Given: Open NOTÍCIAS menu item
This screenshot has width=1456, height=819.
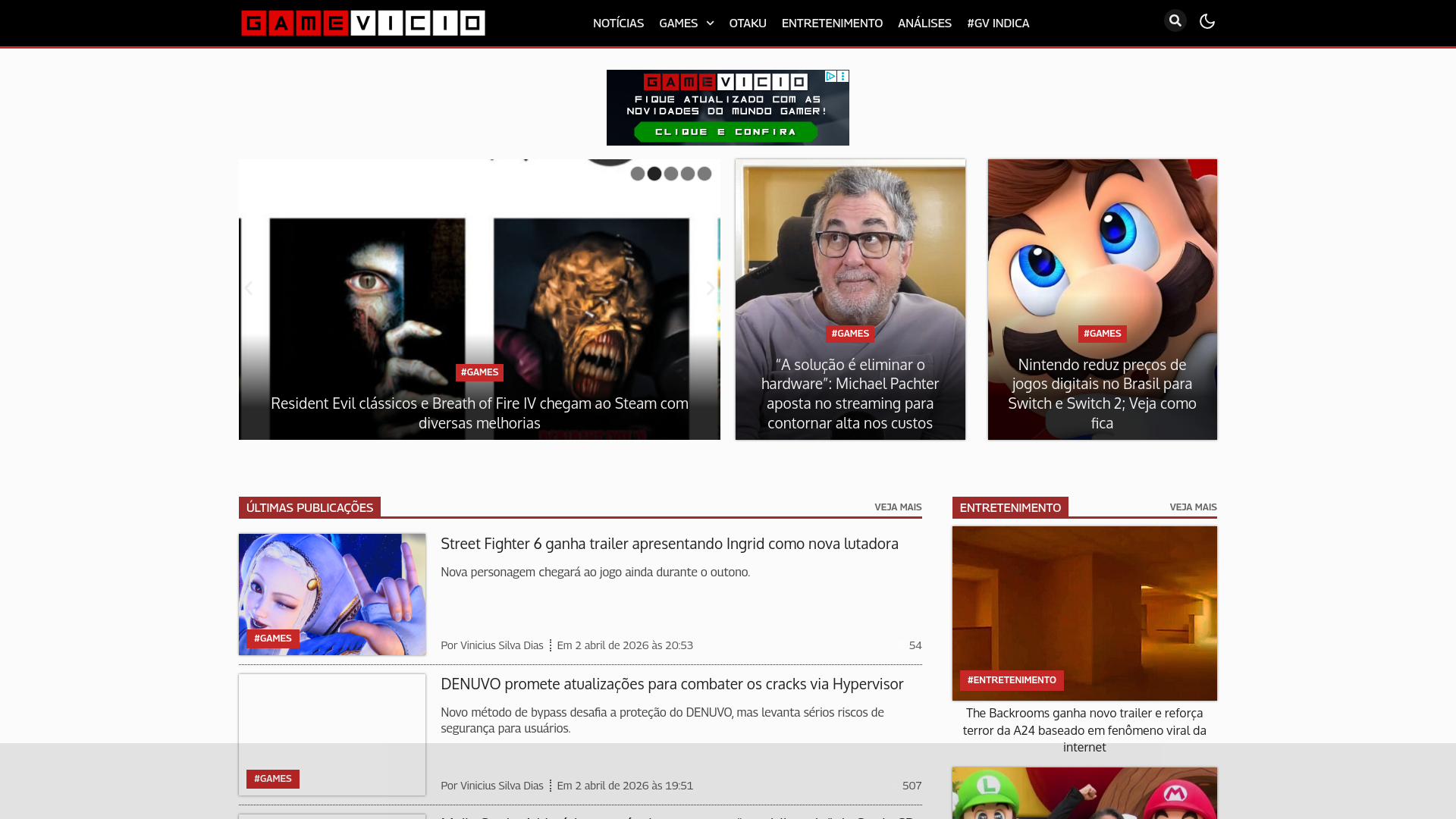Looking at the screenshot, I should [618, 24].
